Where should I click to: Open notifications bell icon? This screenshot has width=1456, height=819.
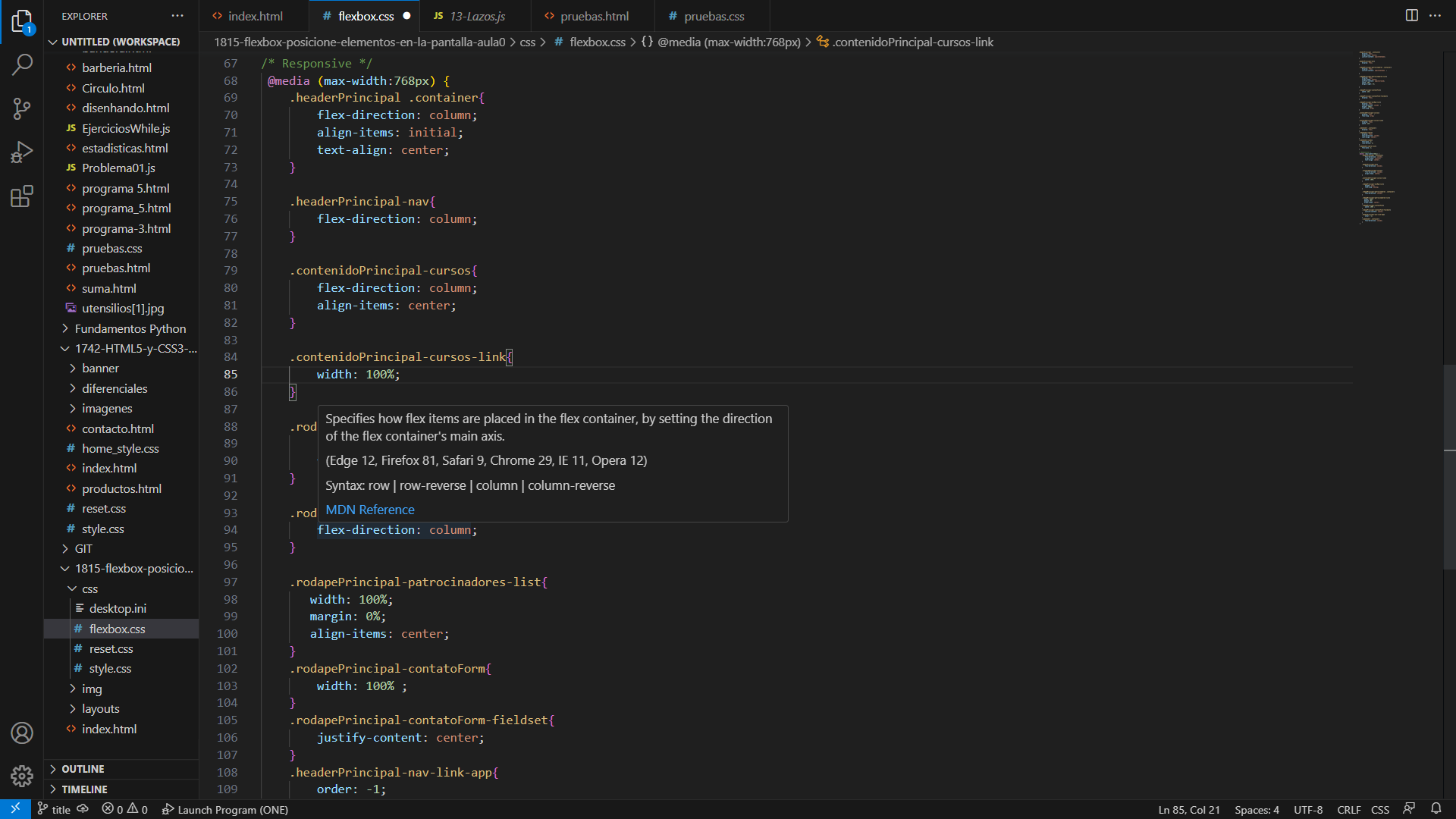[1436, 809]
